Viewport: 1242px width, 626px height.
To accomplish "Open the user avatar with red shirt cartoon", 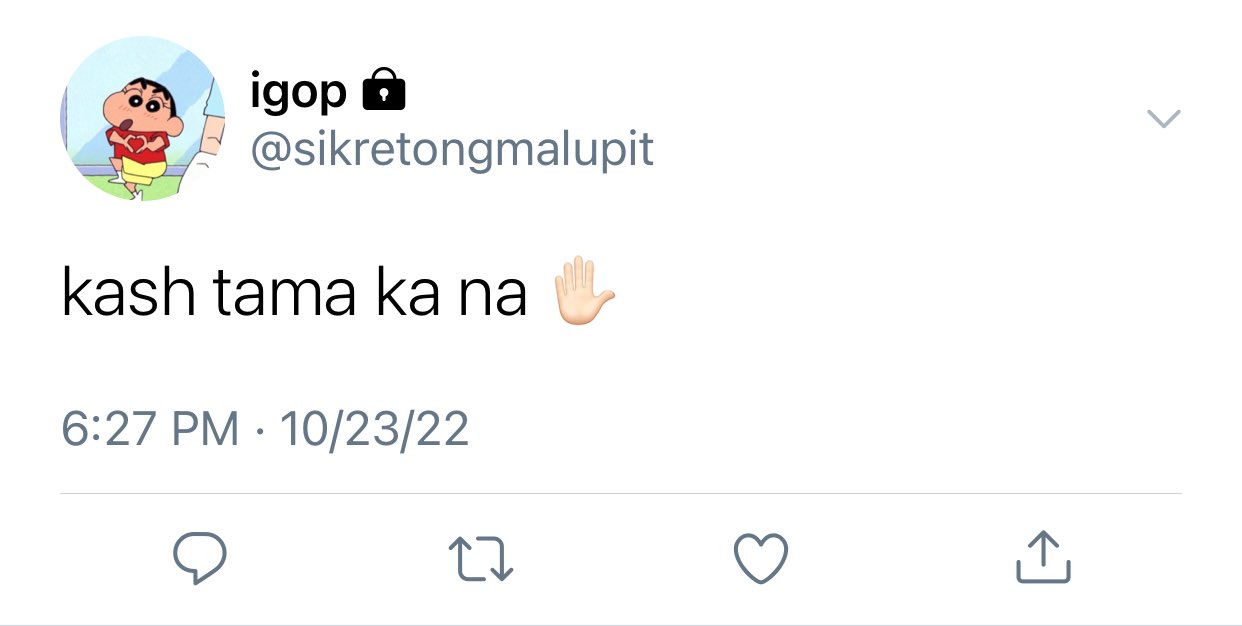I will click(143, 119).
